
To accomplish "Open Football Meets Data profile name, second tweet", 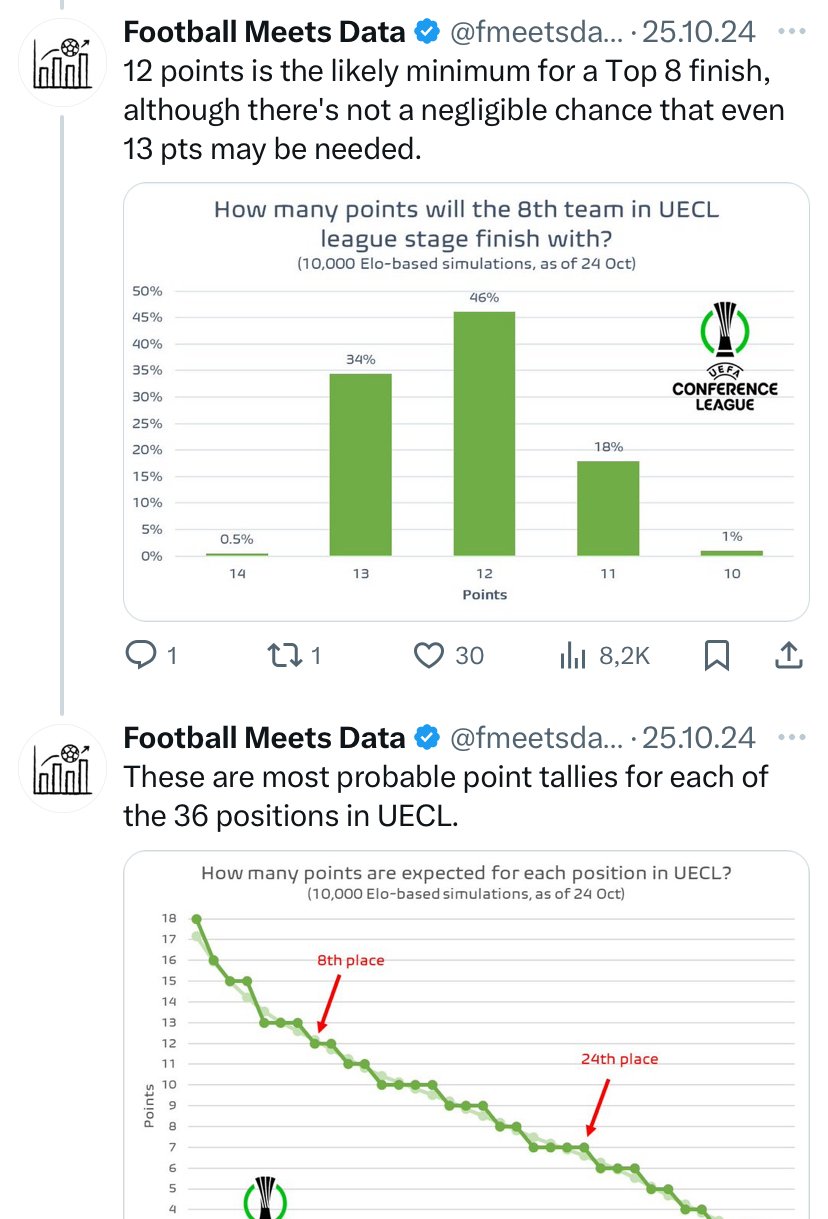I will coord(264,738).
